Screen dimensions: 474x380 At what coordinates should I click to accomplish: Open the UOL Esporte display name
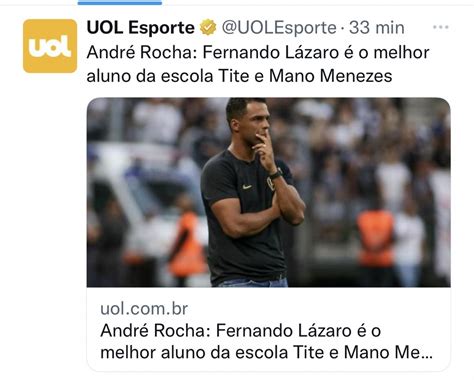[141, 27]
